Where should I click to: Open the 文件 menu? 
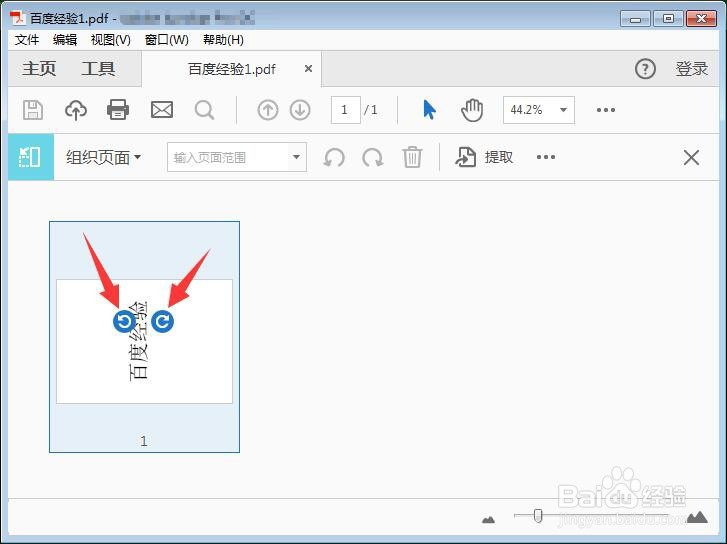click(27, 40)
